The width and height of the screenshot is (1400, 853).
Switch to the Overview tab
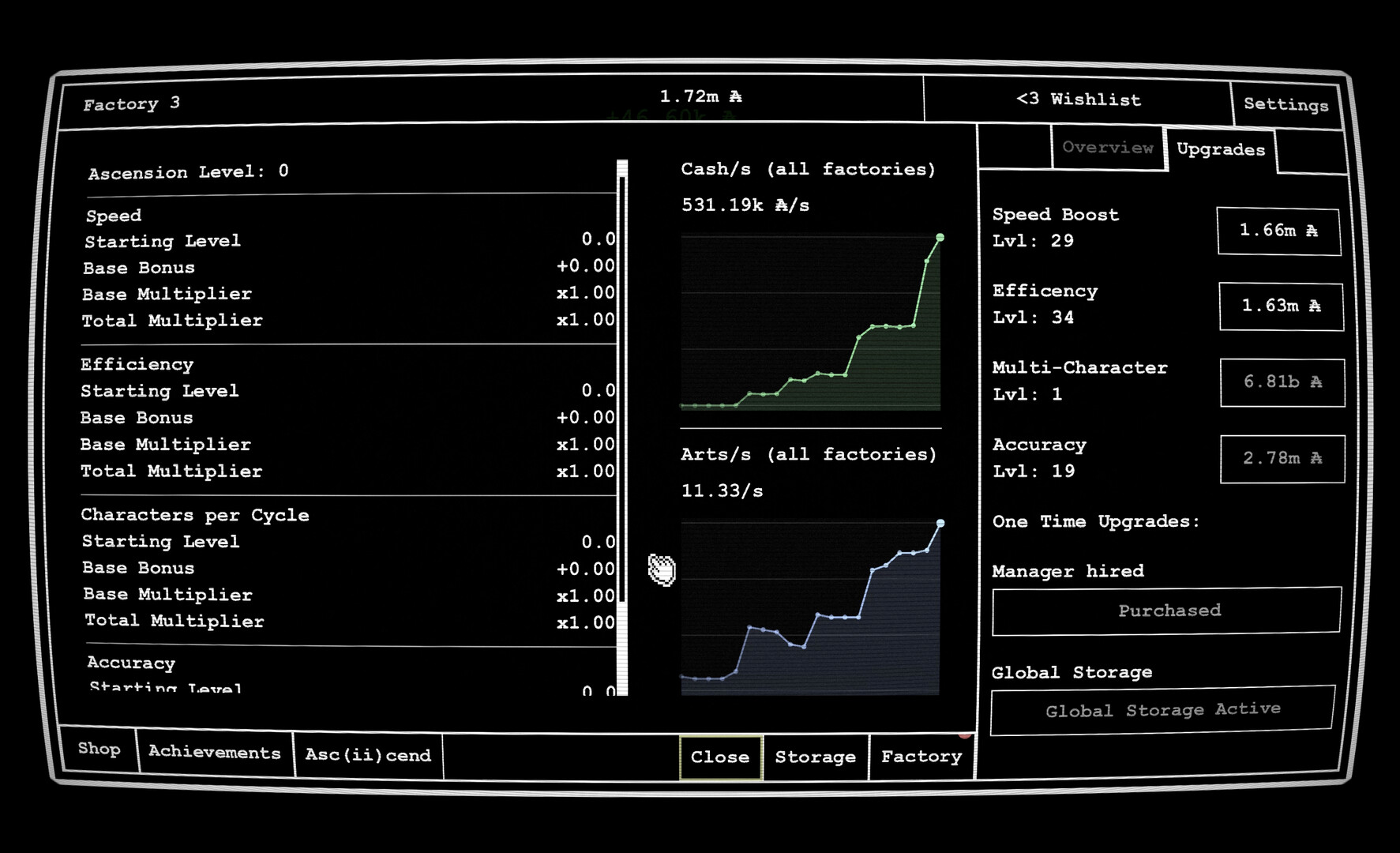[x=1107, y=148]
